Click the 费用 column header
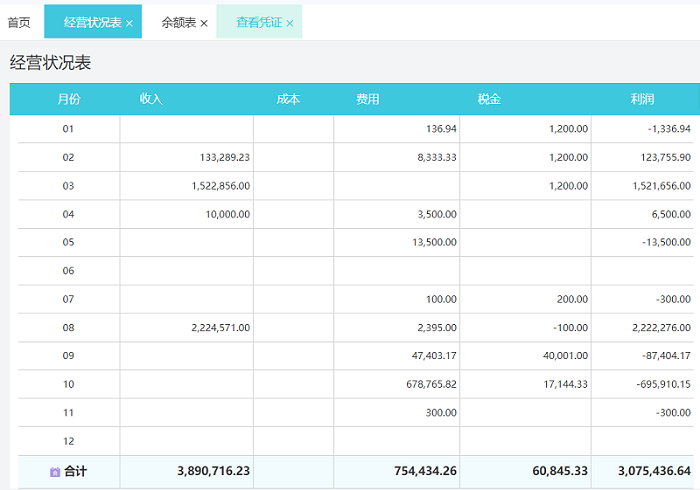The image size is (700, 490). pyautogui.click(x=367, y=99)
